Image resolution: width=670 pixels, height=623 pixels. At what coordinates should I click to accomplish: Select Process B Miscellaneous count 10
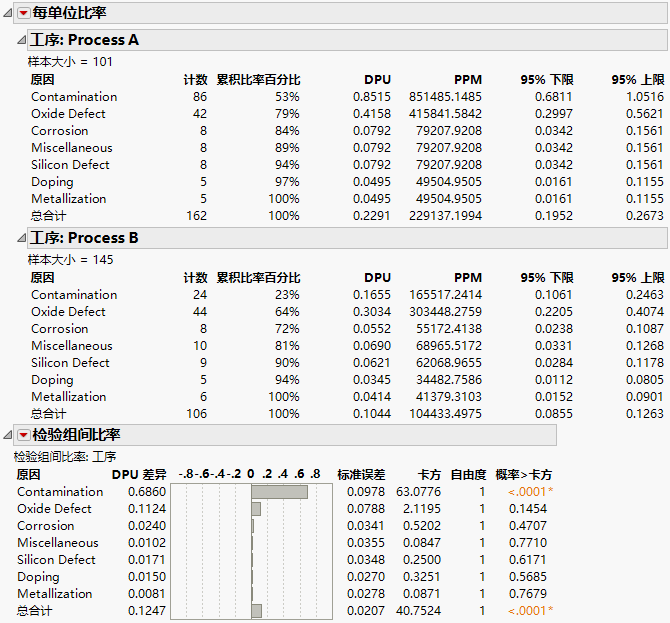200,346
